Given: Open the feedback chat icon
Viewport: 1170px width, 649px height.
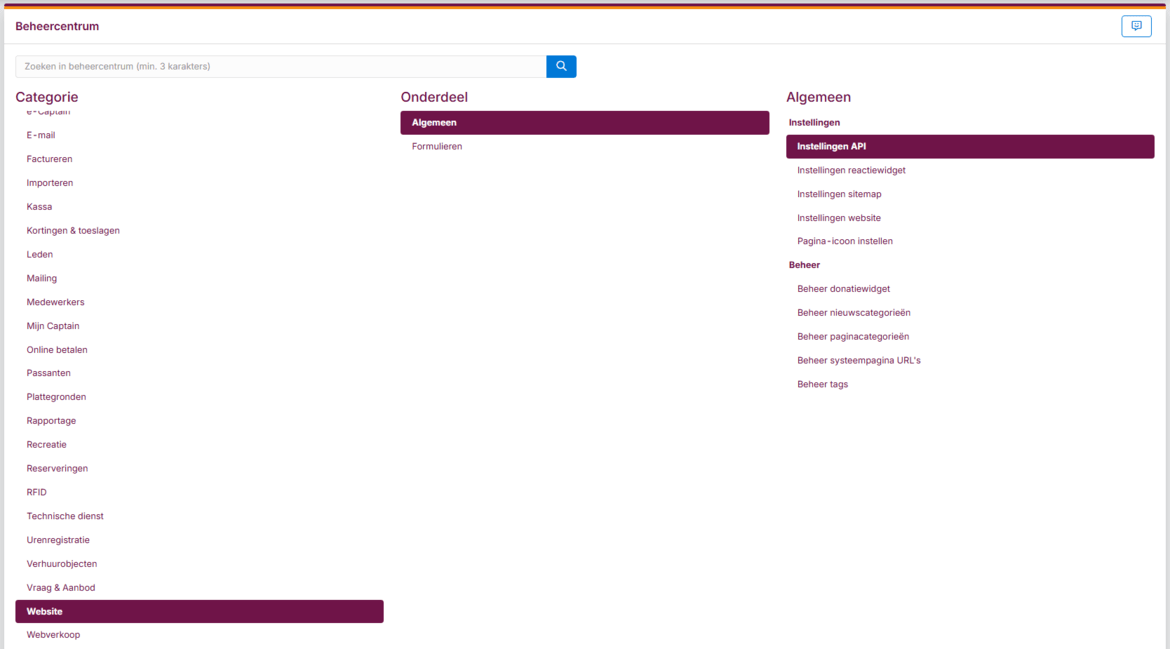Looking at the screenshot, I should pyautogui.click(x=1136, y=26).
